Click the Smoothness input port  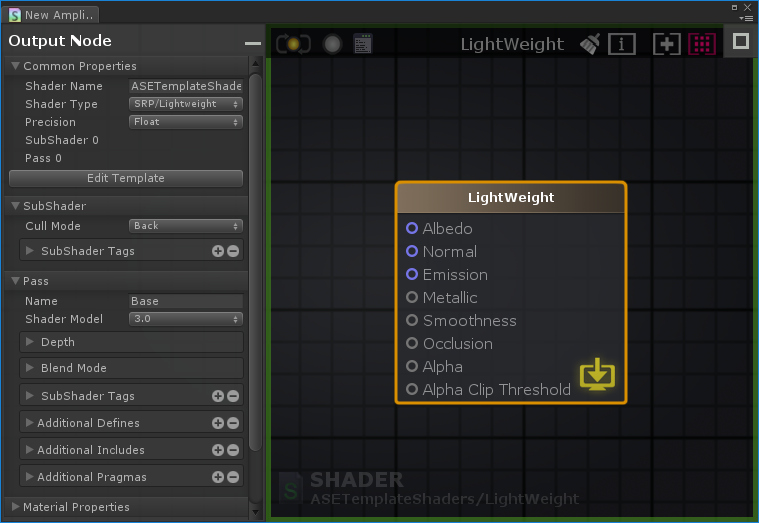(x=412, y=320)
